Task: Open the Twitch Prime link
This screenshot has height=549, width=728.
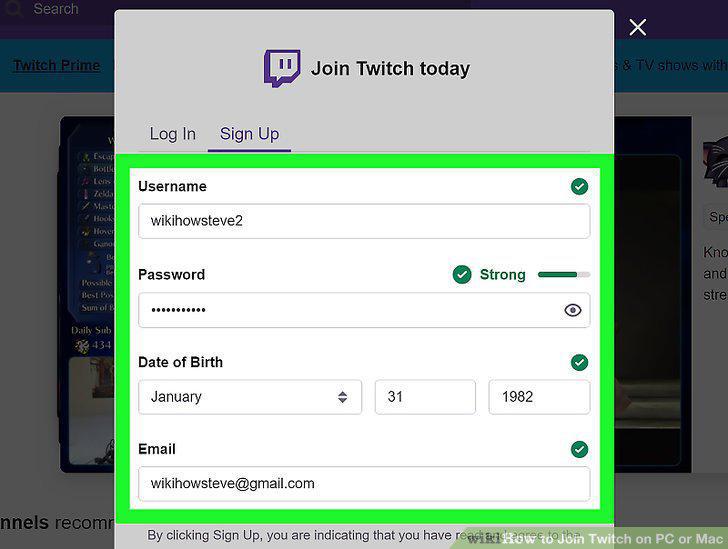Action: click(57, 65)
